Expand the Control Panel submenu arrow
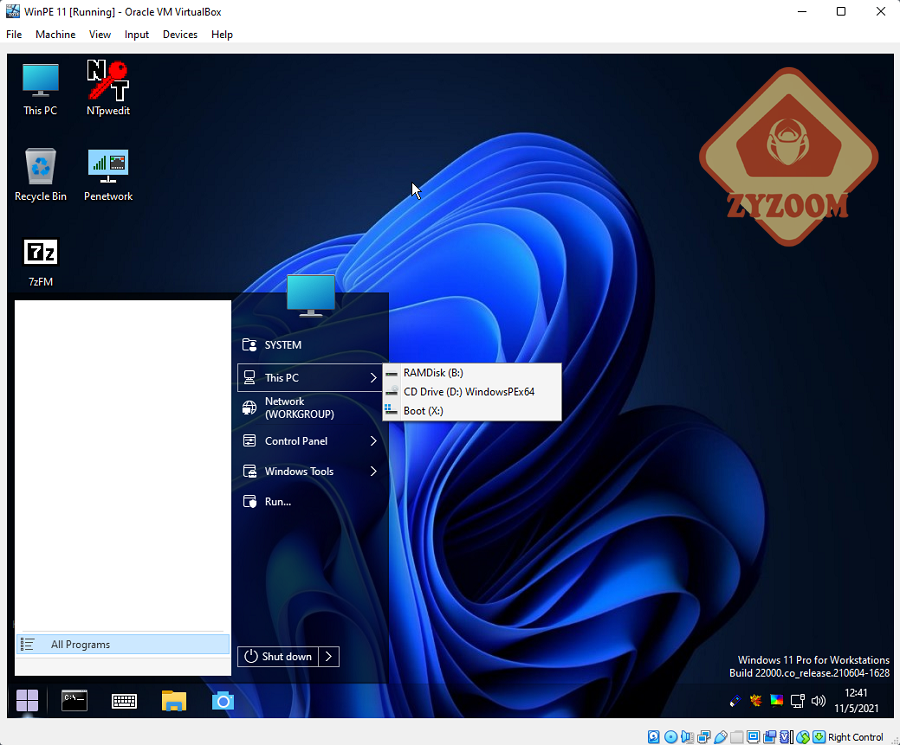 click(373, 441)
